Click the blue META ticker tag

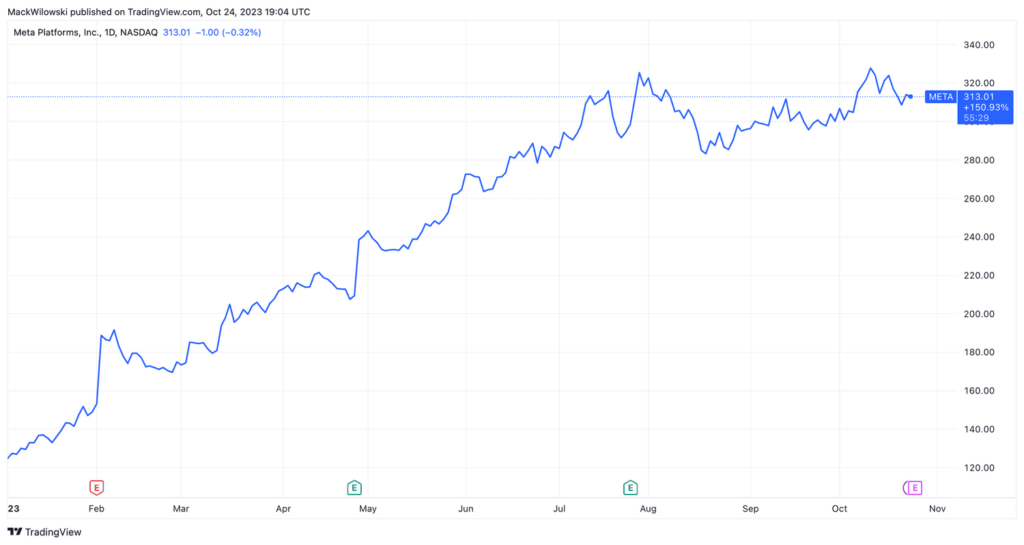941,97
